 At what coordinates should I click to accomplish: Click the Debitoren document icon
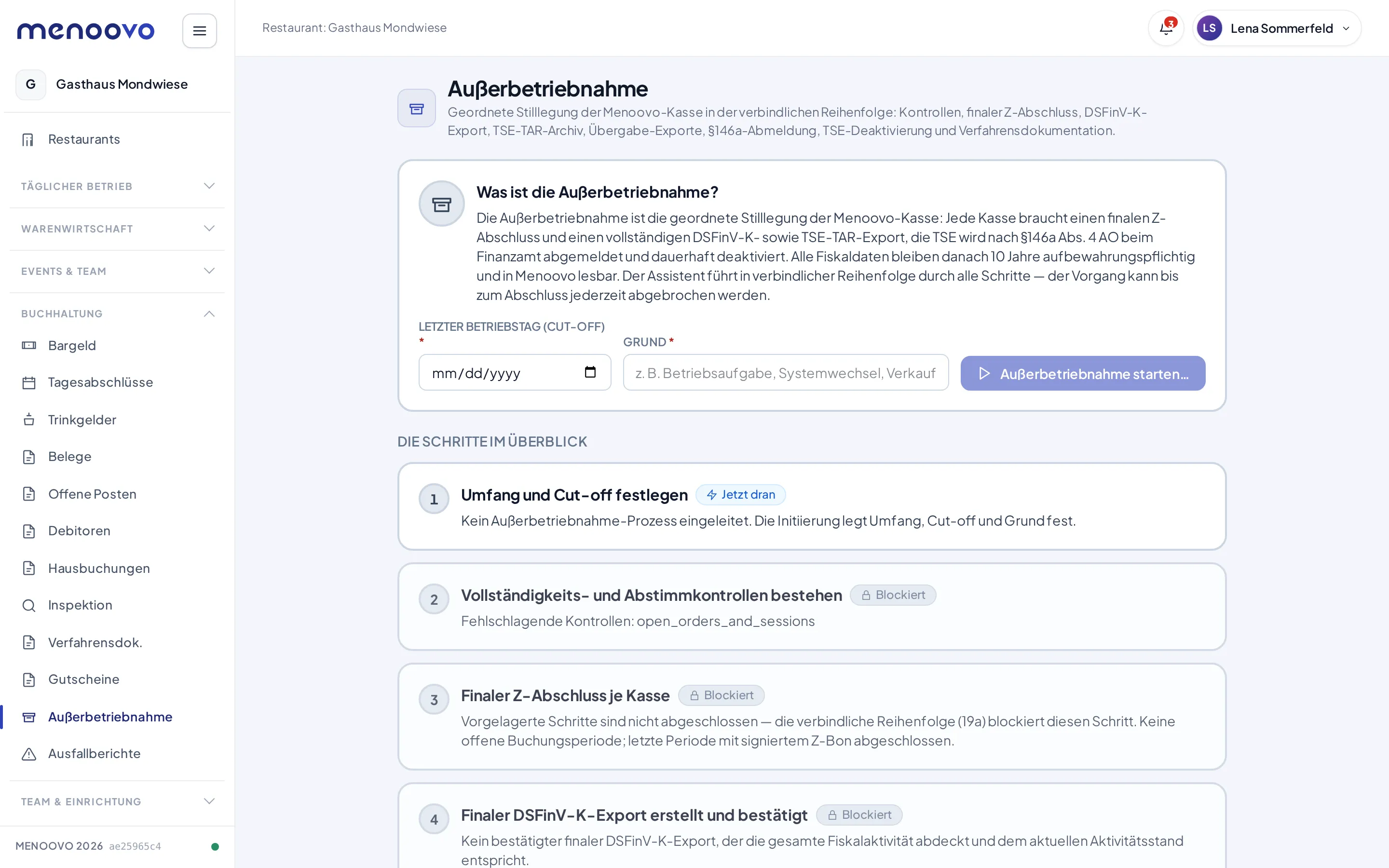tap(29, 531)
